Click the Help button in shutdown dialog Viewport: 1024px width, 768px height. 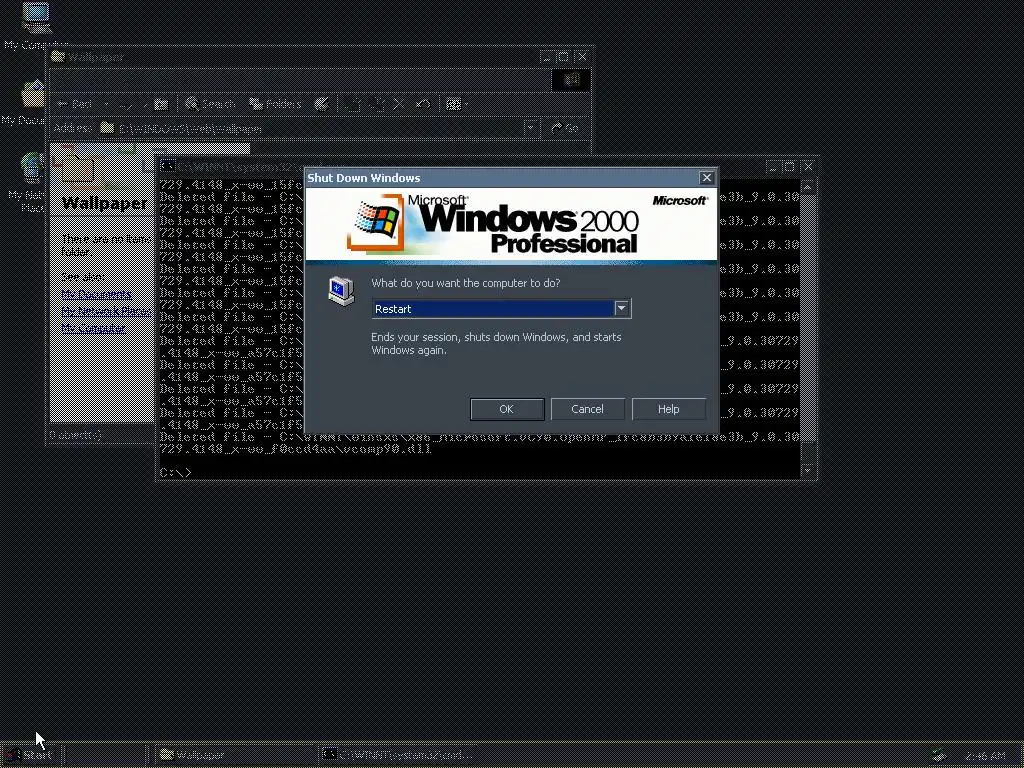tap(668, 409)
